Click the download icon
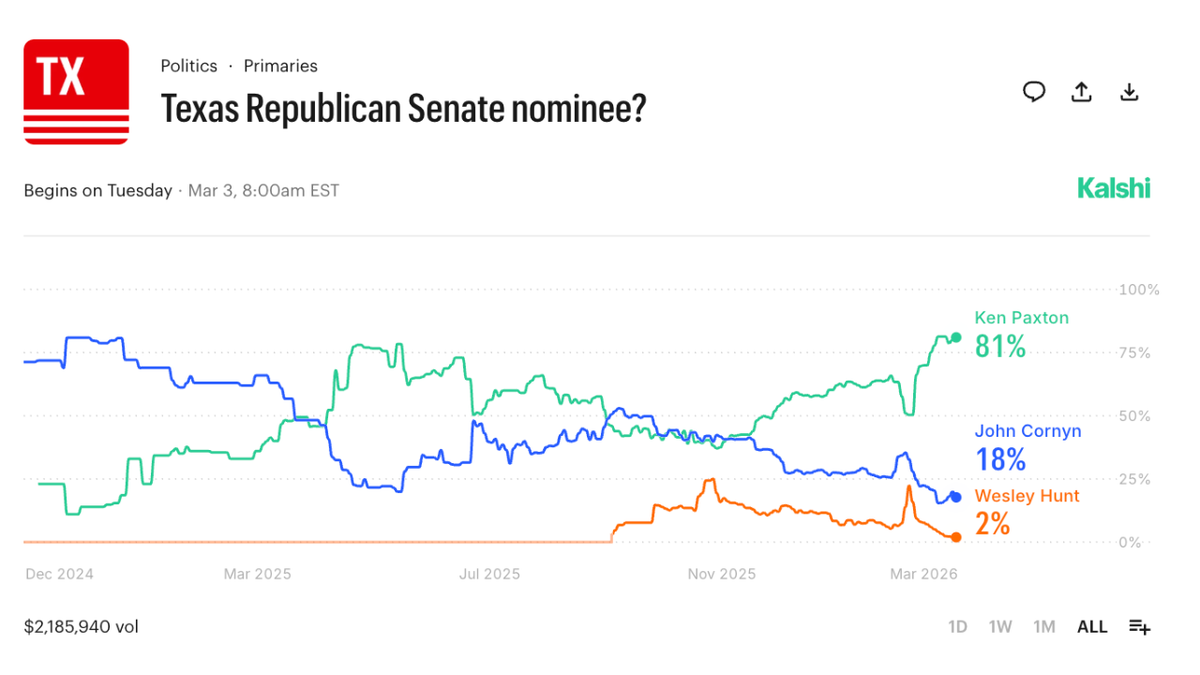The width and height of the screenshot is (1200, 675). pyautogui.click(x=1129, y=91)
